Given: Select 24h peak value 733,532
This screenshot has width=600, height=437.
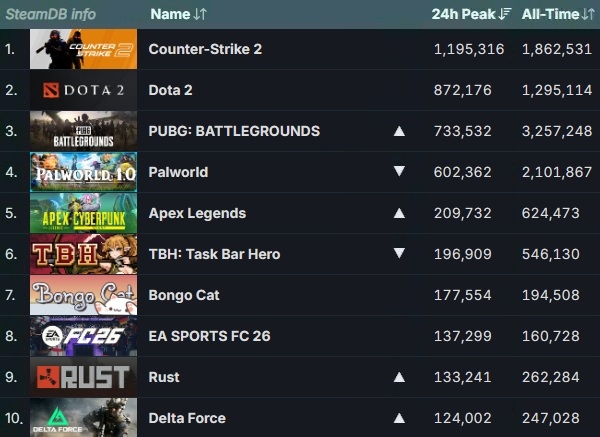Looking at the screenshot, I should pyautogui.click(x=463, y=131).
